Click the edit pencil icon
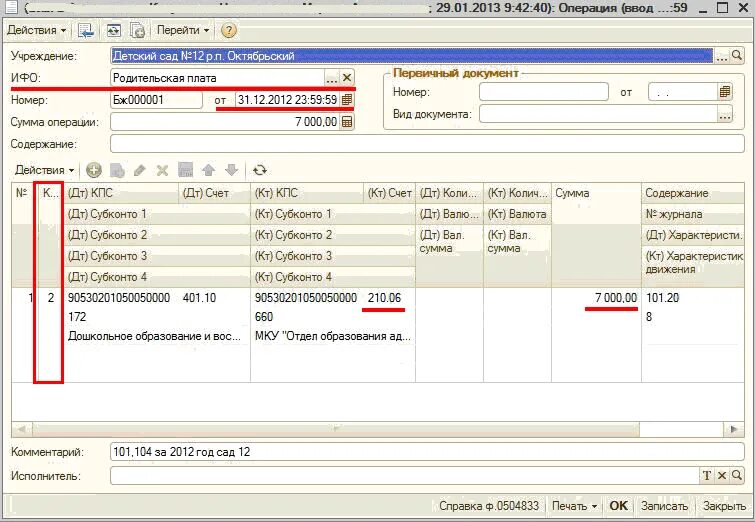Image resolution: width=755 pixels, height=522 pixels. tap(140, 170)
